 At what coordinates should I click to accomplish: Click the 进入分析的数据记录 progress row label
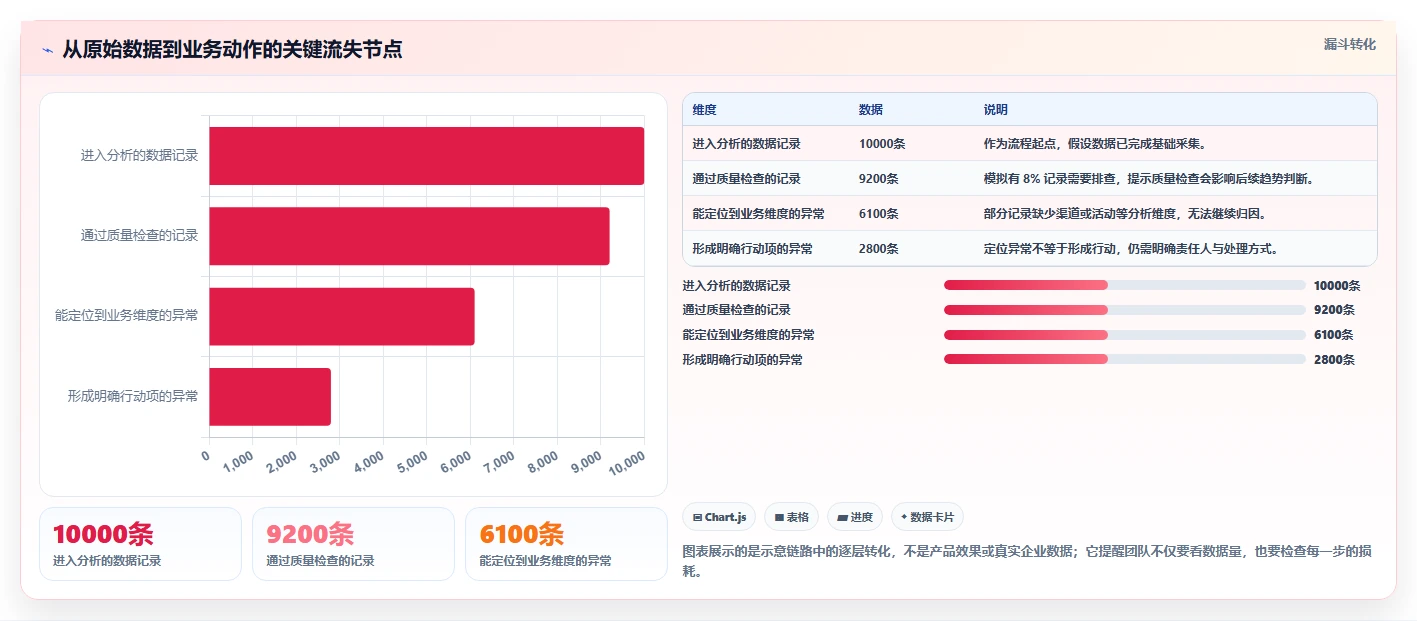point(736,285)
